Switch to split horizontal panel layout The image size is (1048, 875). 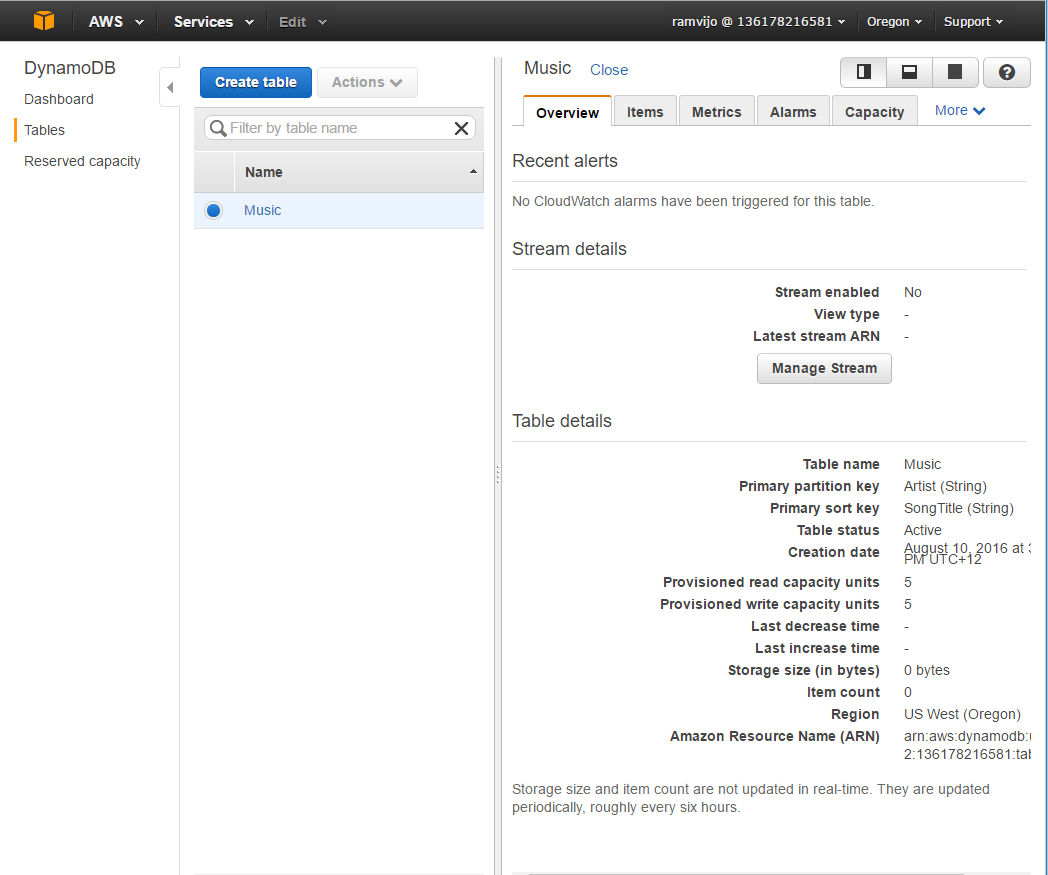click(x=909, y=72)
